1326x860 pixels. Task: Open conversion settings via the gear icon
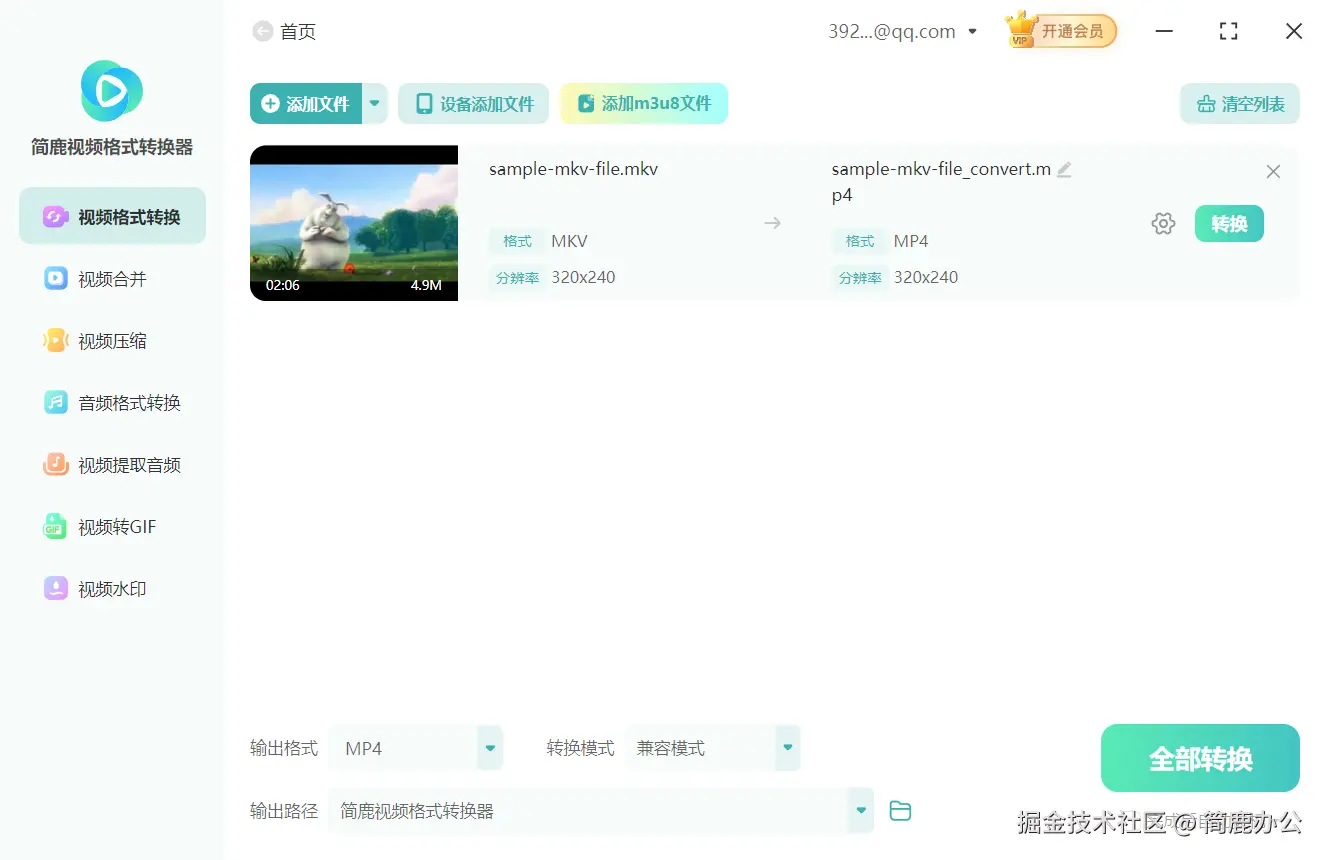1163,223
